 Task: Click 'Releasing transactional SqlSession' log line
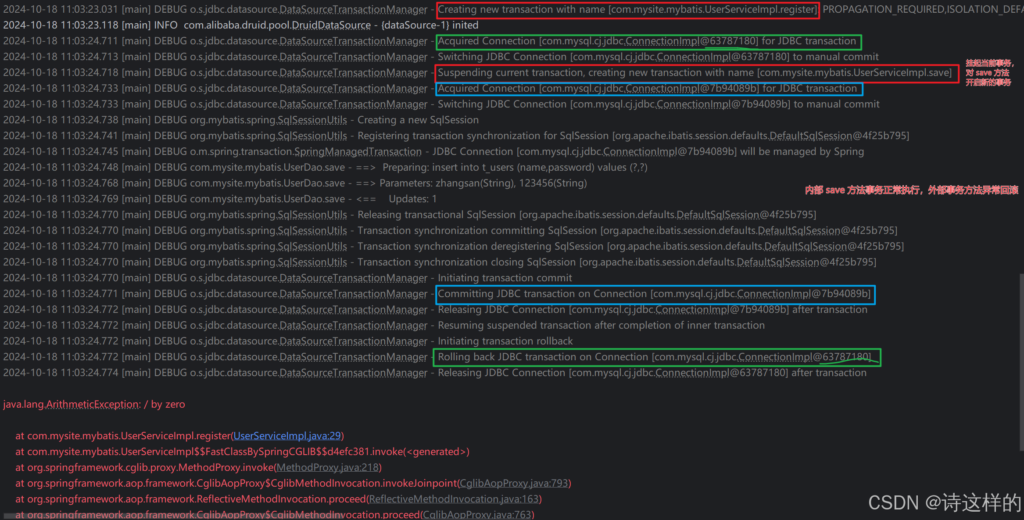pos(409,214)
